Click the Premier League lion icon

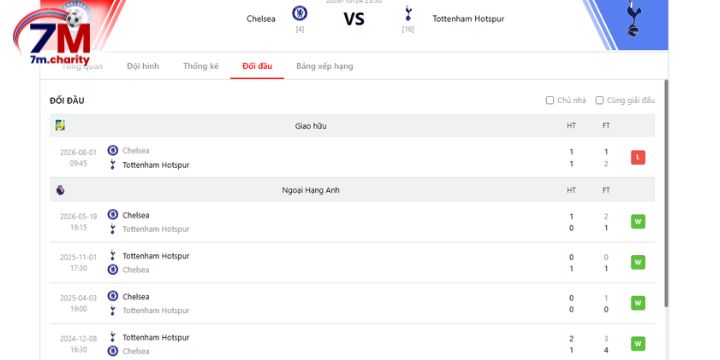pyautogui.click(x=60, y=190)
